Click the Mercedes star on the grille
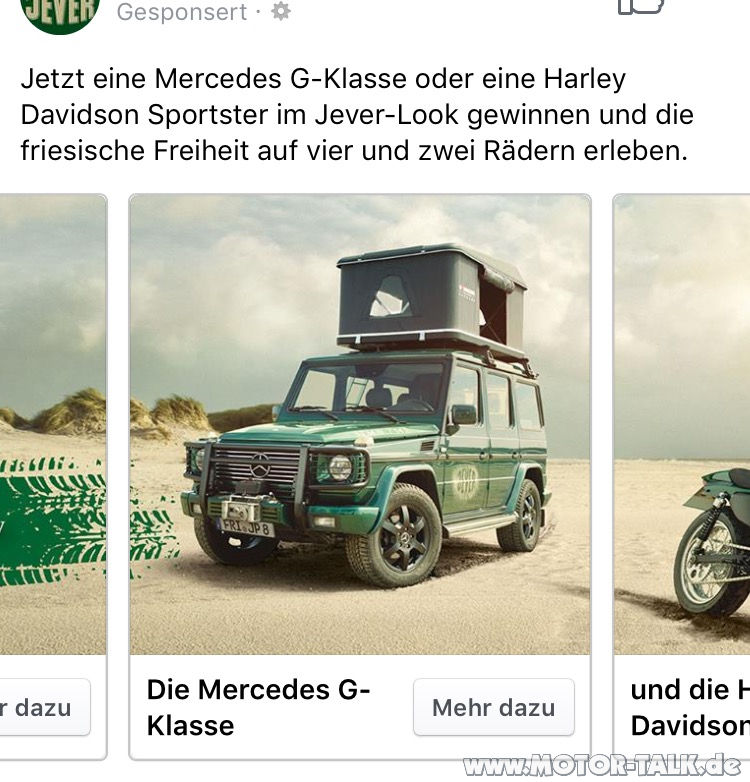750x782 pixels. [260, 466]
